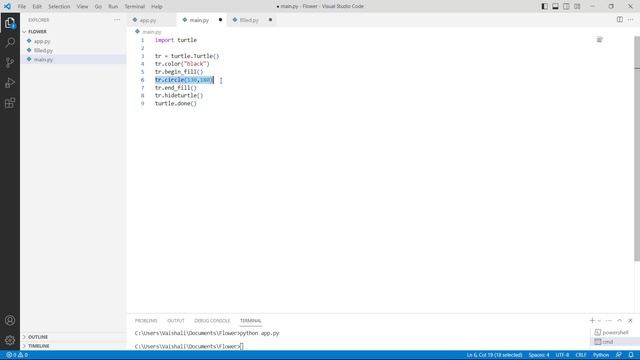Open errors and warnings status indicator

pos(17,355)
